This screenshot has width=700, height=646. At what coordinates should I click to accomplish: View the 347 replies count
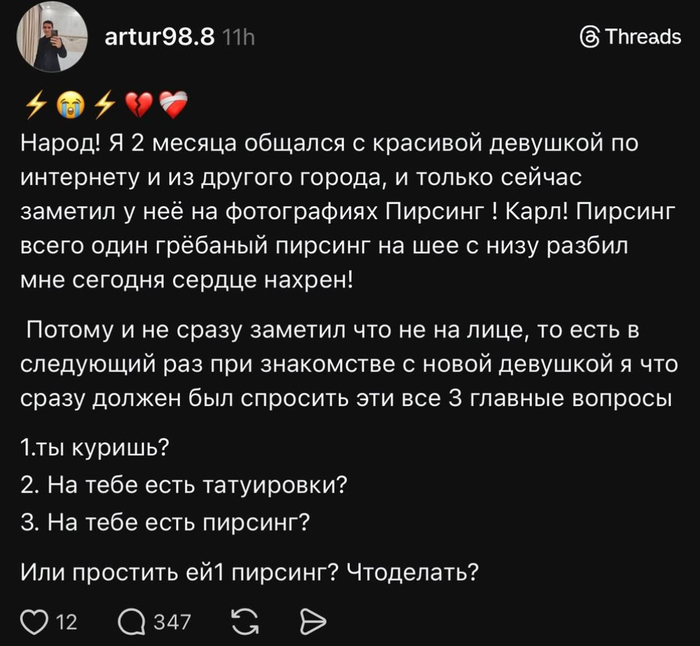171,622
